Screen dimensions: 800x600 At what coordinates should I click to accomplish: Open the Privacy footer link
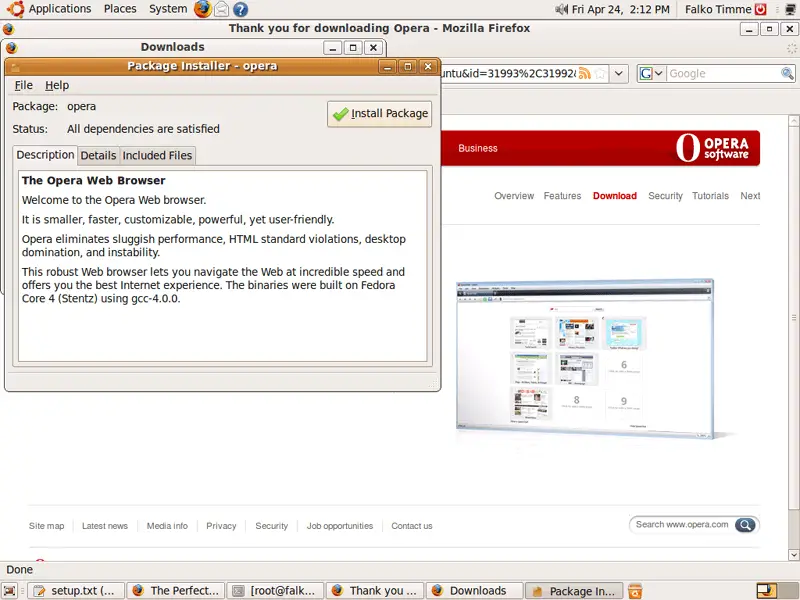pos(221,526)
